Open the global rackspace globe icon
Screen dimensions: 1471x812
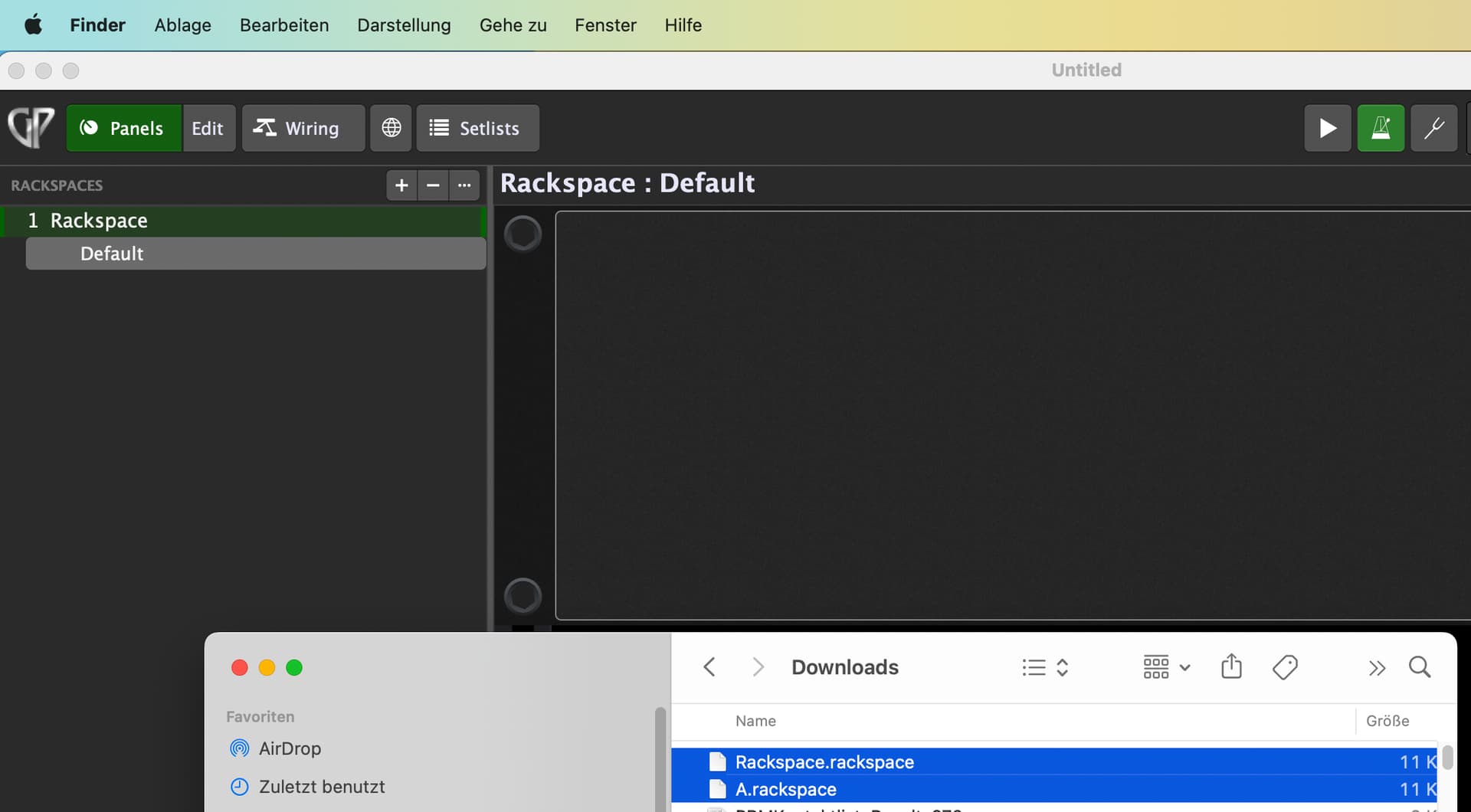(x=391, y=128)
